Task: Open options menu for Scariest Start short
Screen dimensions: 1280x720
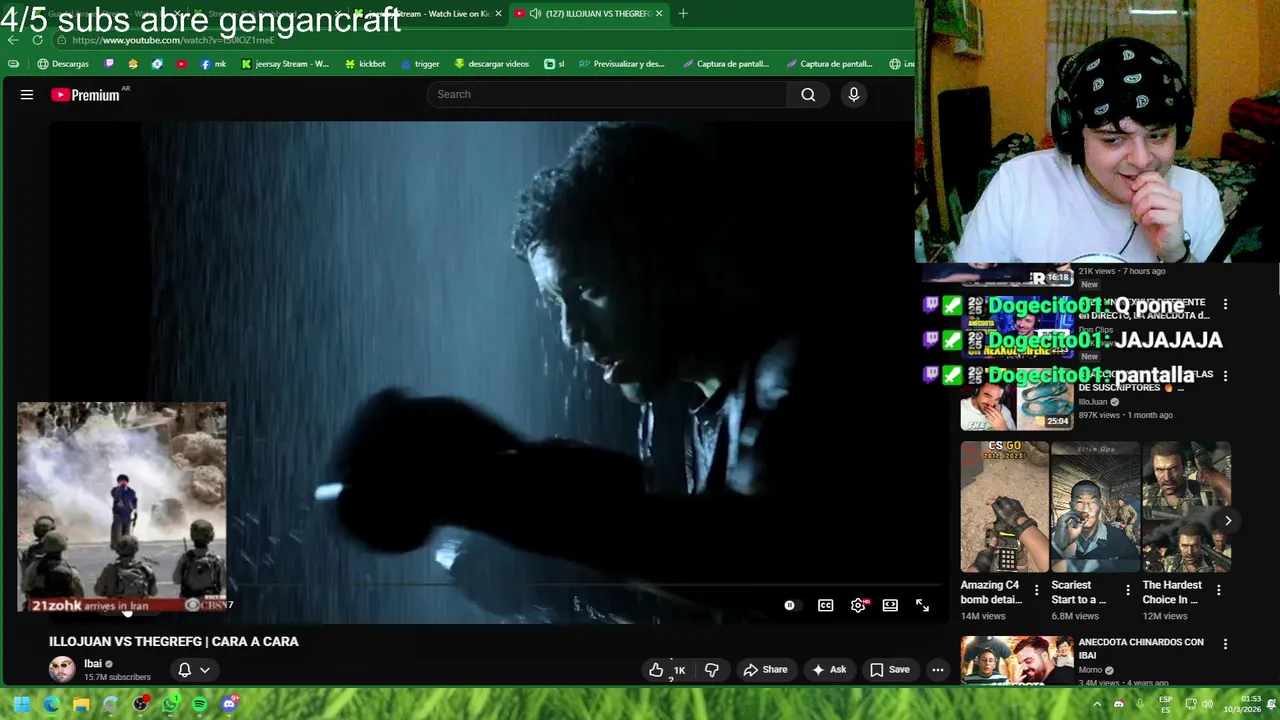Action: (x=1127, y=591)
